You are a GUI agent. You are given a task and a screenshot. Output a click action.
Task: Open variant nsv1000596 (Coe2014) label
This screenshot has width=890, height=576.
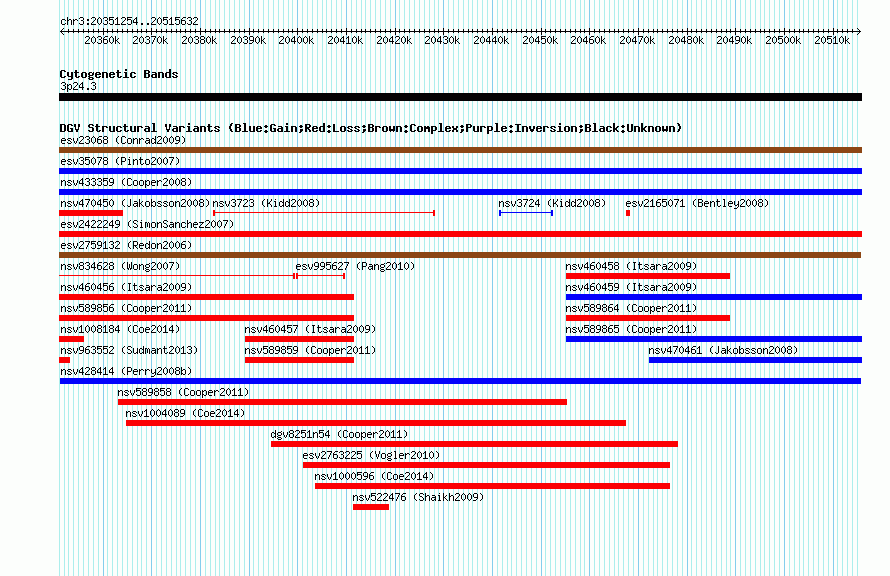click(375, 476)
